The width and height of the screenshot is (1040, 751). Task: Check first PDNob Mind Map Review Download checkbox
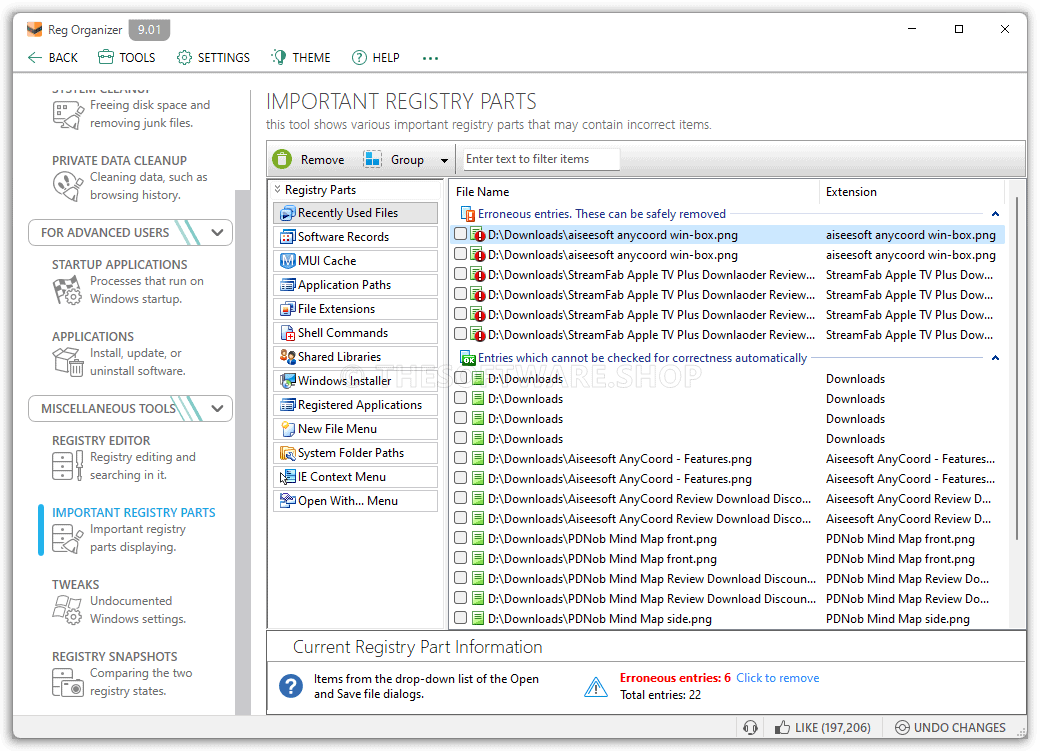click(460, 578)
